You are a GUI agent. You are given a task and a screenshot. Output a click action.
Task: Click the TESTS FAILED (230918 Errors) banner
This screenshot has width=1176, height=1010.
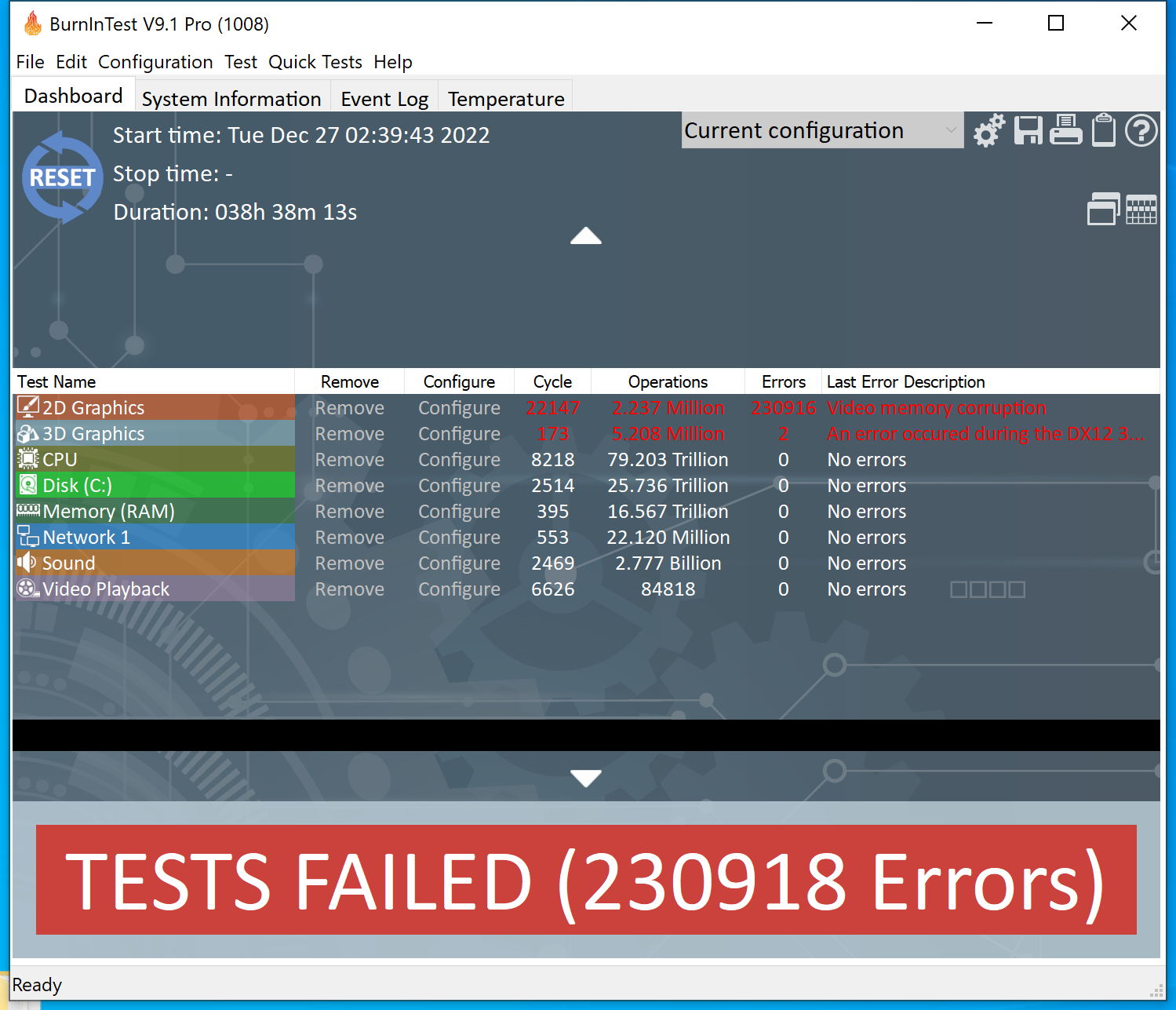click(586, 880)
